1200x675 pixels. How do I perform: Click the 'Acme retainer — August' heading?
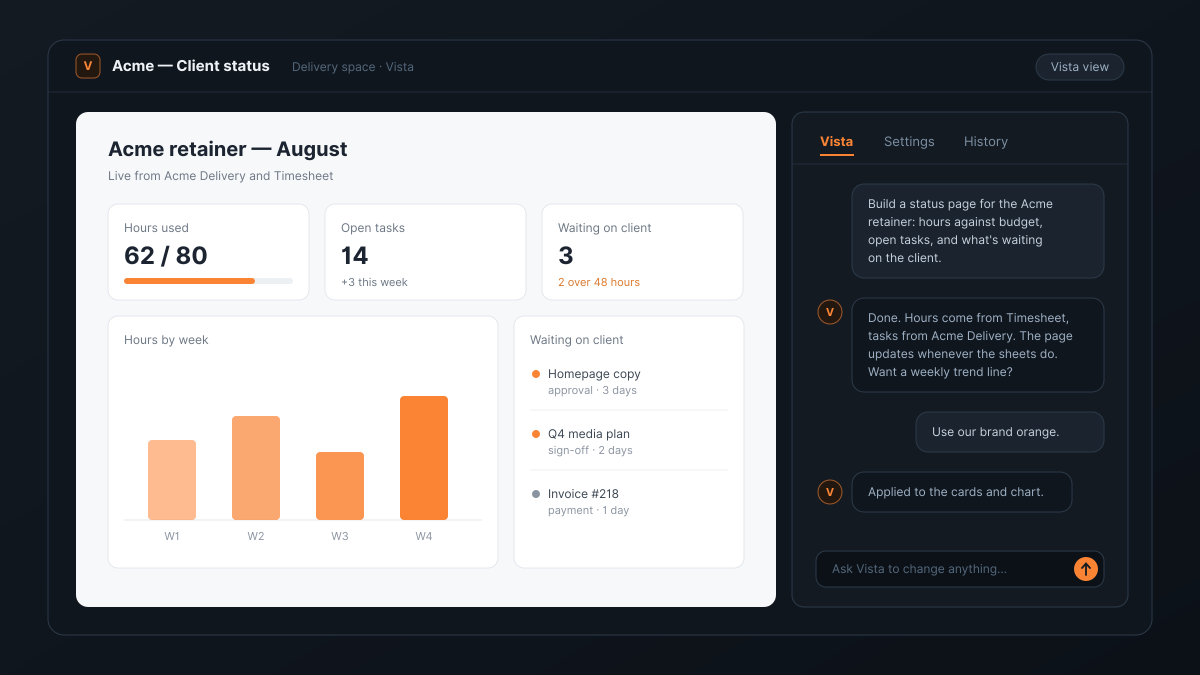tap(228, 149)
